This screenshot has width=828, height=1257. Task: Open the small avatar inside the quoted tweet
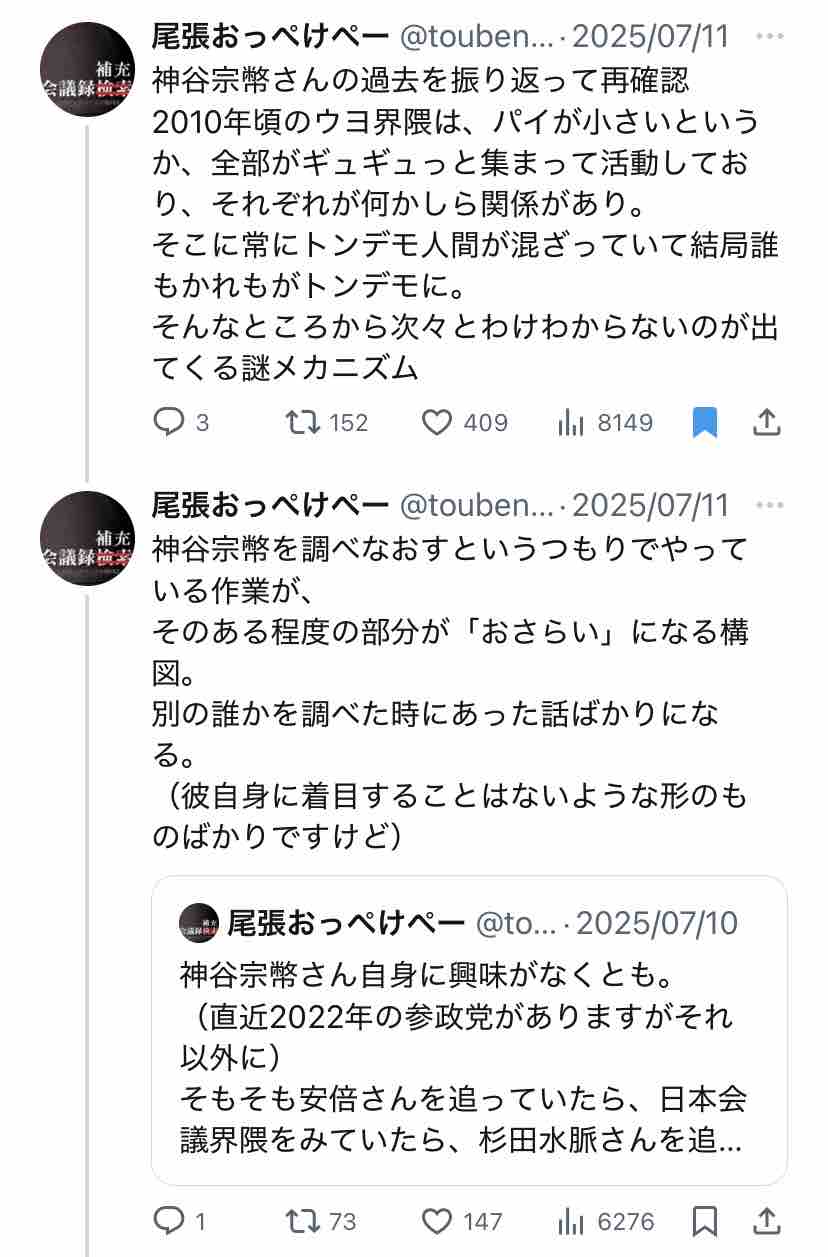point(199,921)
